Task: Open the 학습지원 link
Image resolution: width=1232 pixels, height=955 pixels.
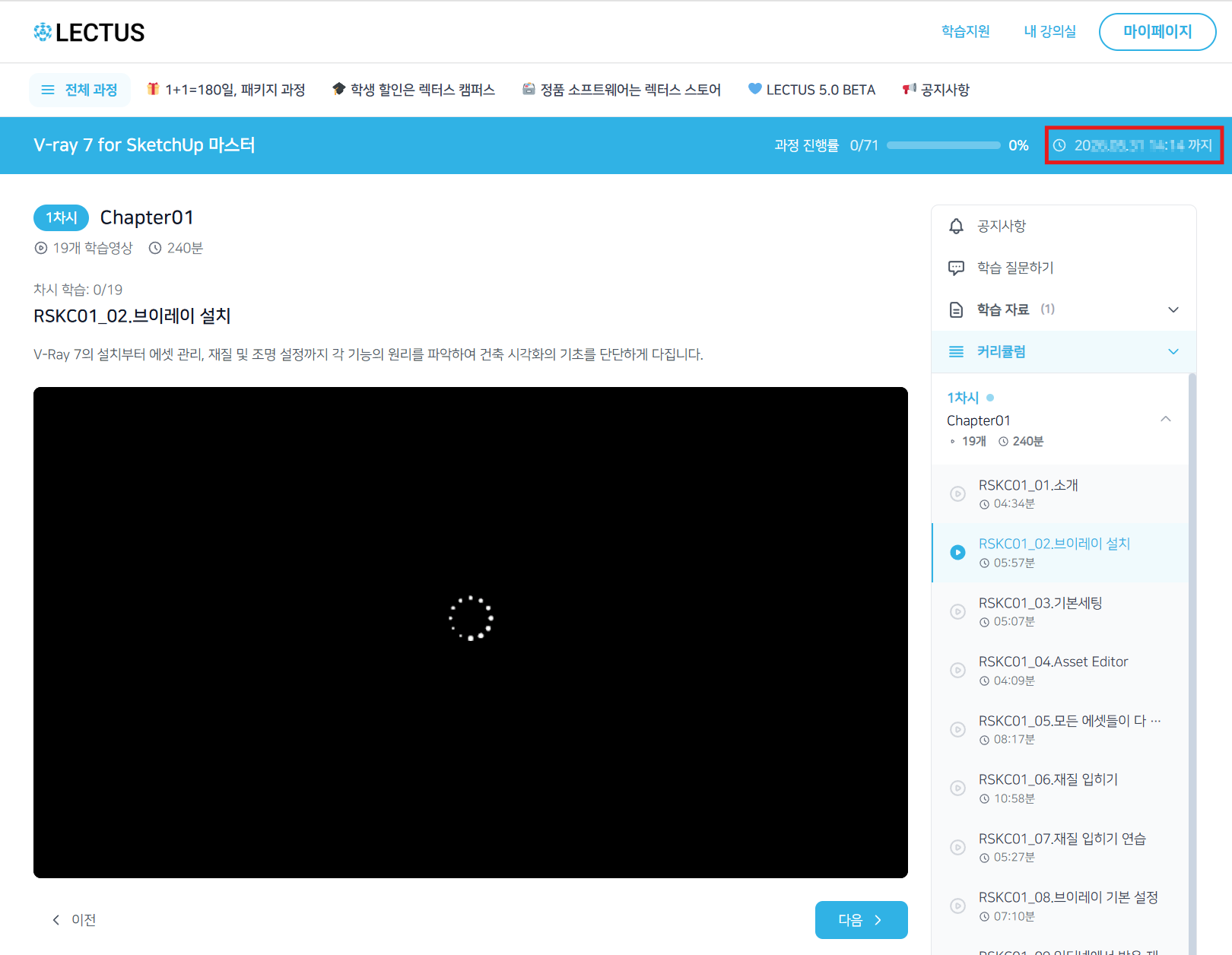Action: click(965, 31)
